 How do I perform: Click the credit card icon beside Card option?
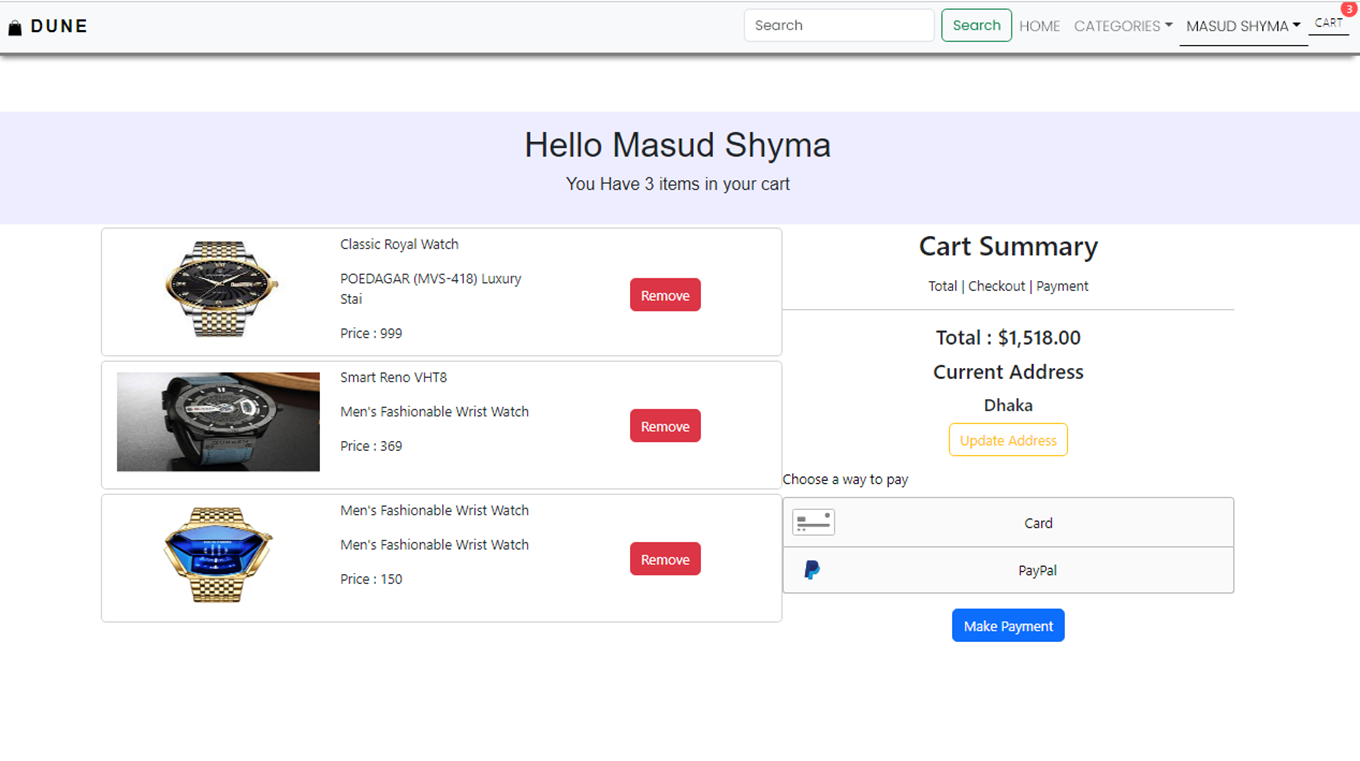click(x=813, y=521)
